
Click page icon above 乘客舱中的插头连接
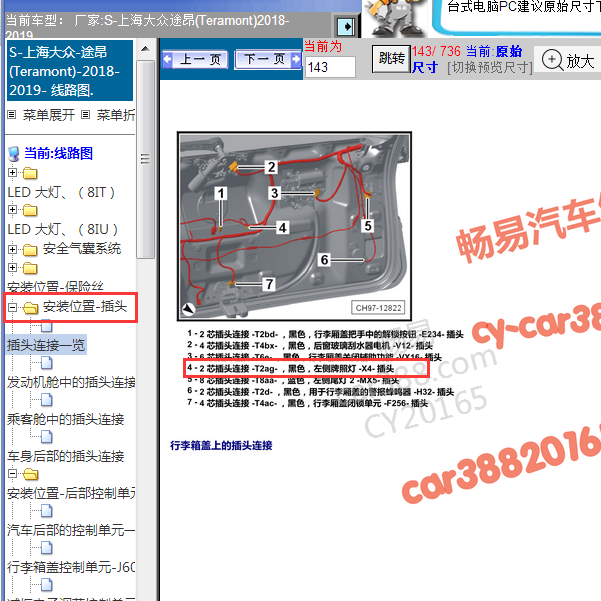click(46, 400)
